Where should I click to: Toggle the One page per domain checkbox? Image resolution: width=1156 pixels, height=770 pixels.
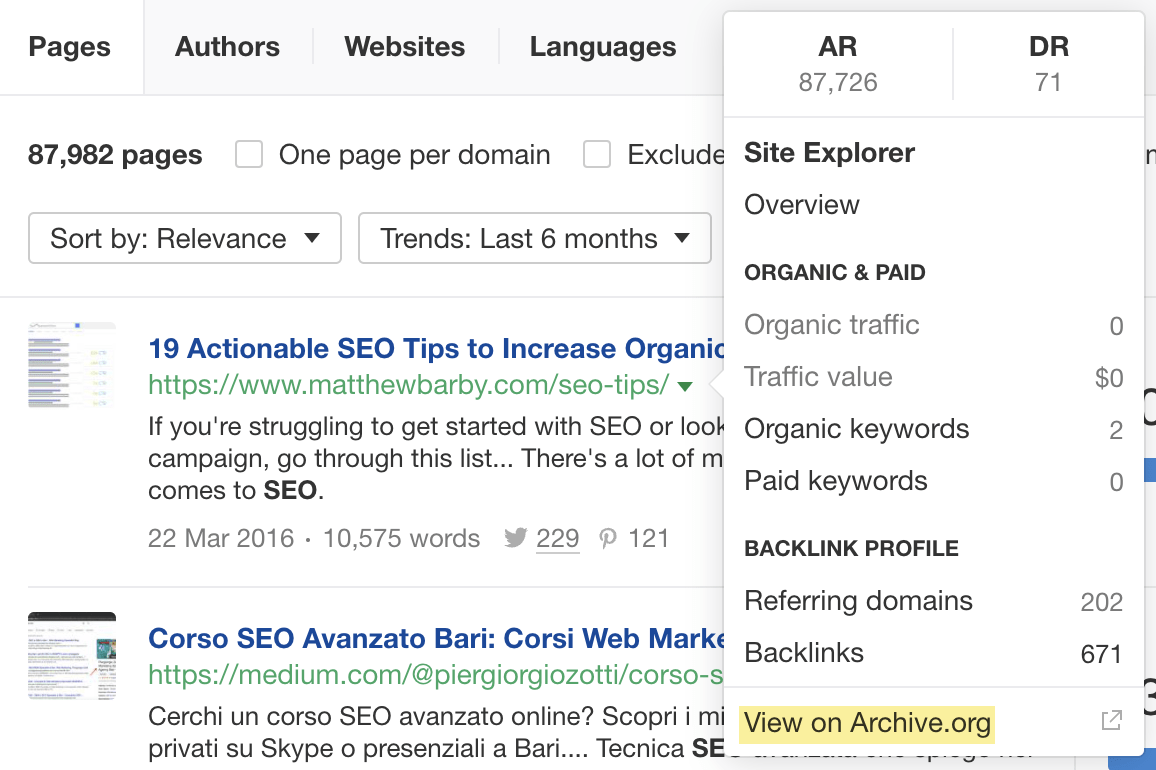pos(249,155)
